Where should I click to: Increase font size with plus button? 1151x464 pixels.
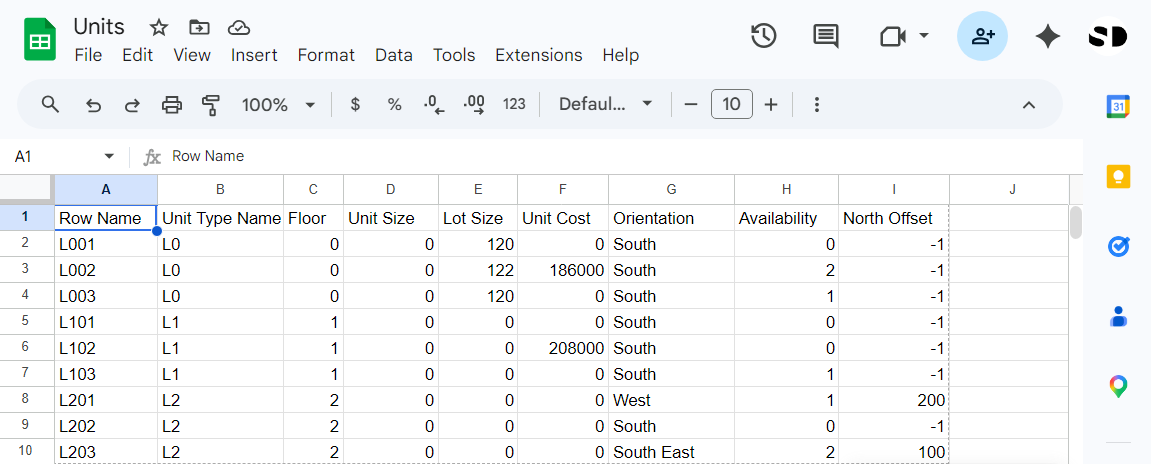771,105
